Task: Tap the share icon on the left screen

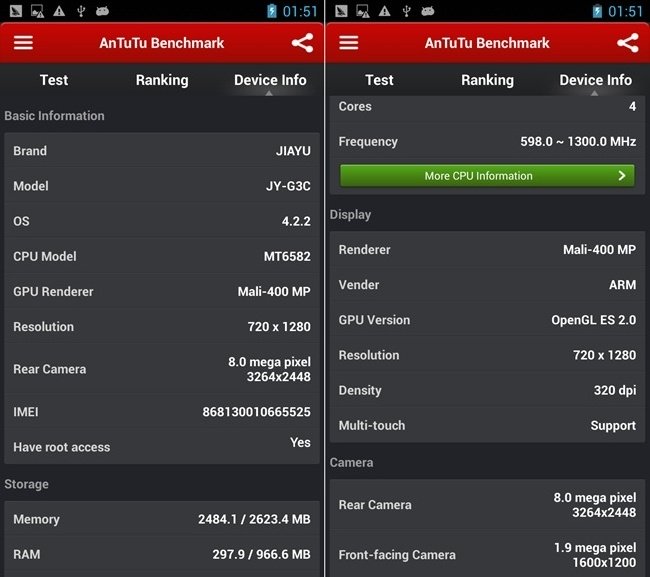Action: click(302, 43)
